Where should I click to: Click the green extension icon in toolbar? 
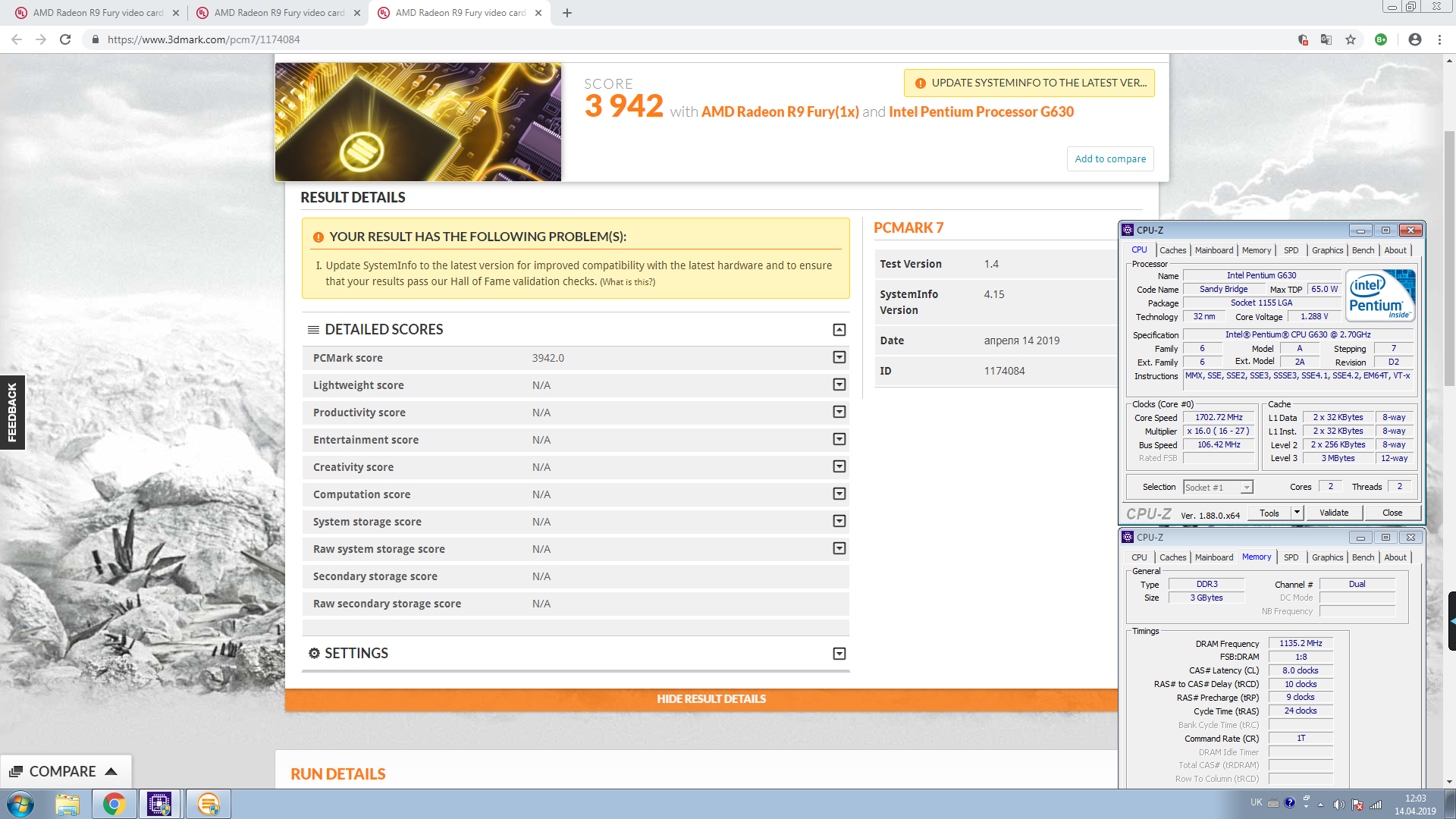pyautogui.click(x=1381, y=39)
